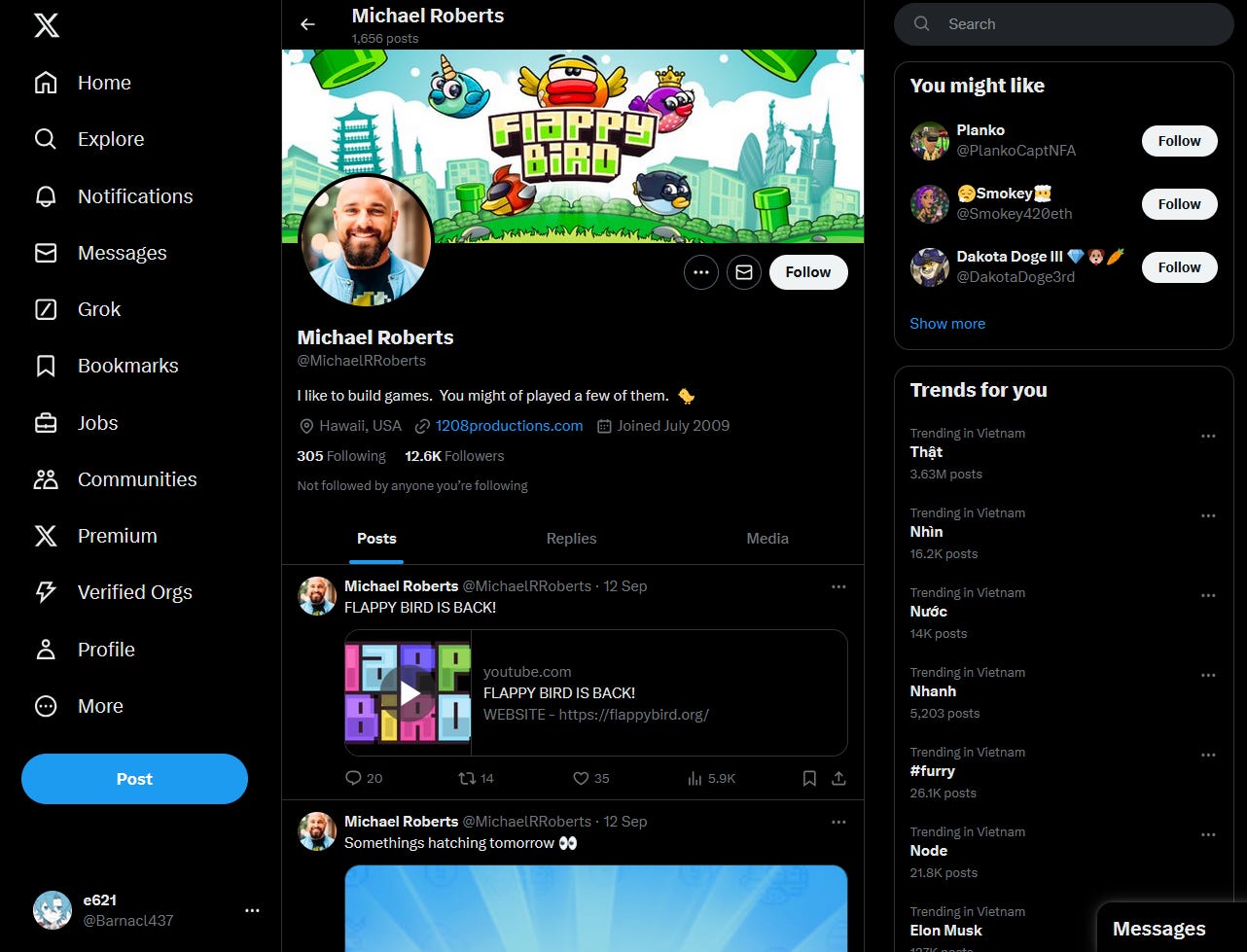Open the 12.6K Followers list
Viewport: 1247px width, 952px height.
pos(454,456)
